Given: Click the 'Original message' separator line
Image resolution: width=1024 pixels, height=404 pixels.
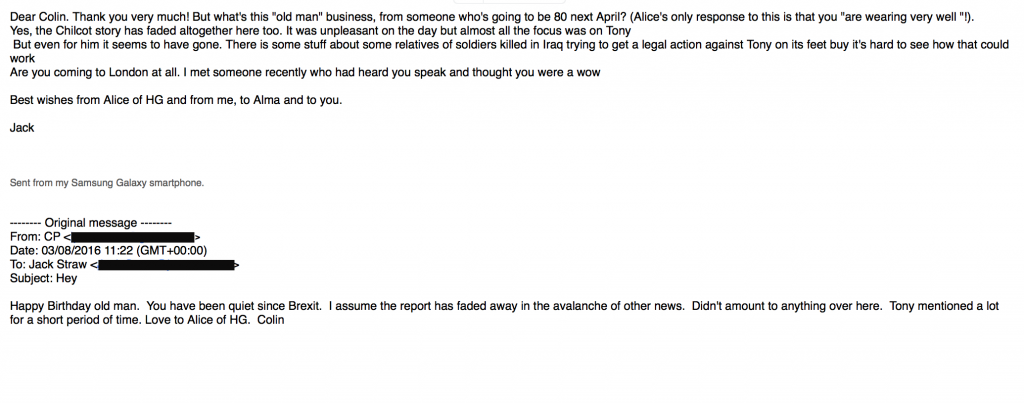Looking at the screenshot, I should [x=91, y=223].
